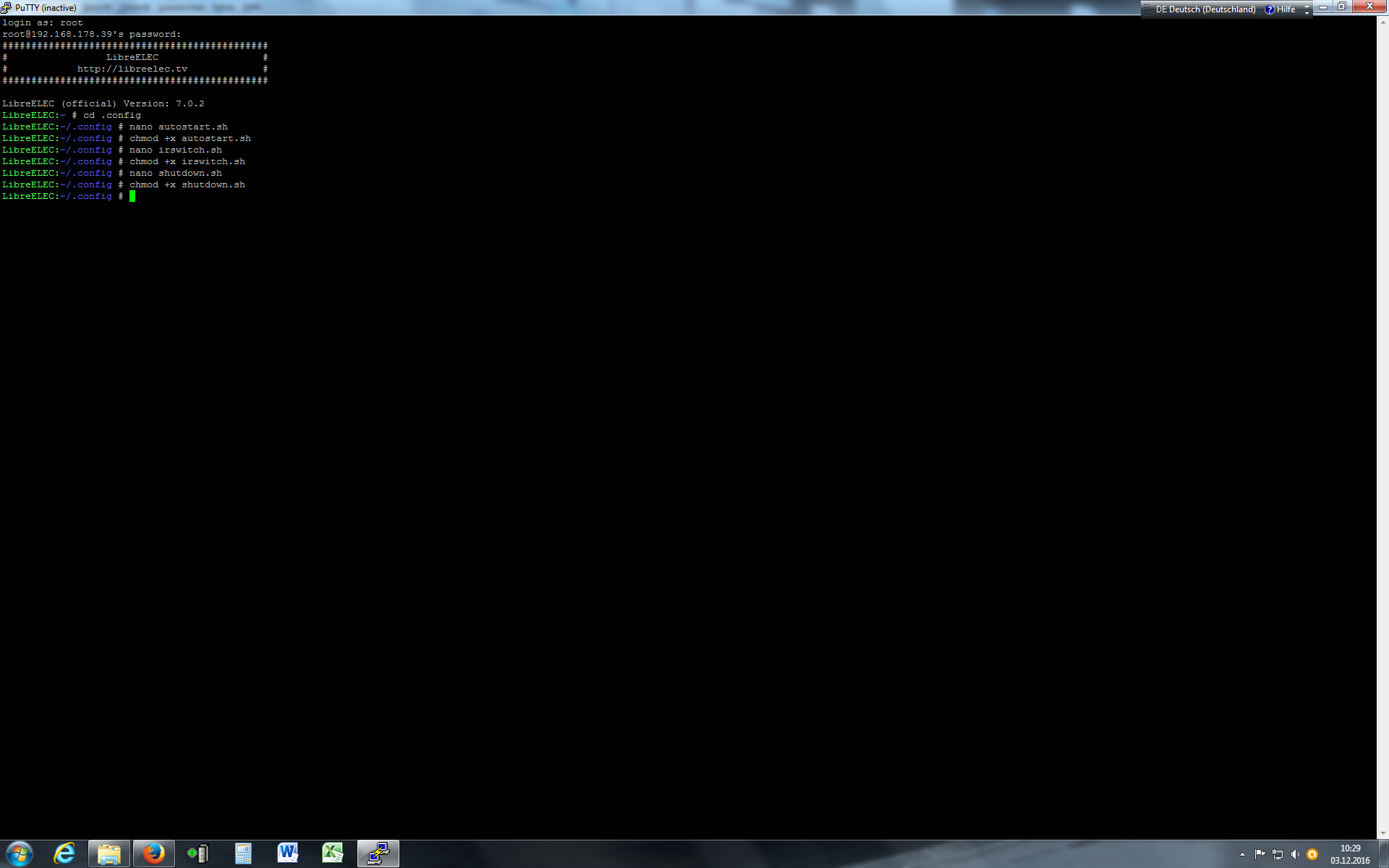This screenshot has height=868, width=1389.
Task: Open DE Deutsch language selector
Action: coord(1205,9)
